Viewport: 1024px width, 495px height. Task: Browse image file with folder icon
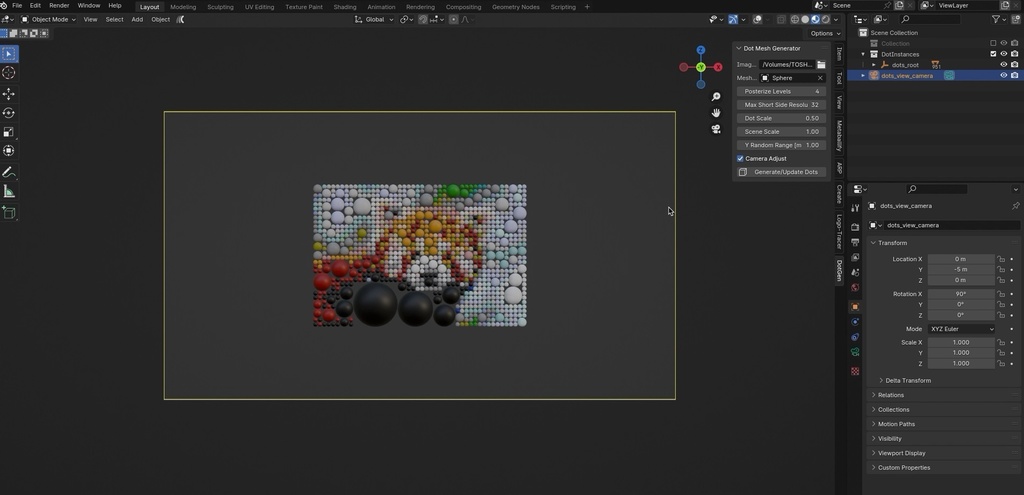(821, 65)
